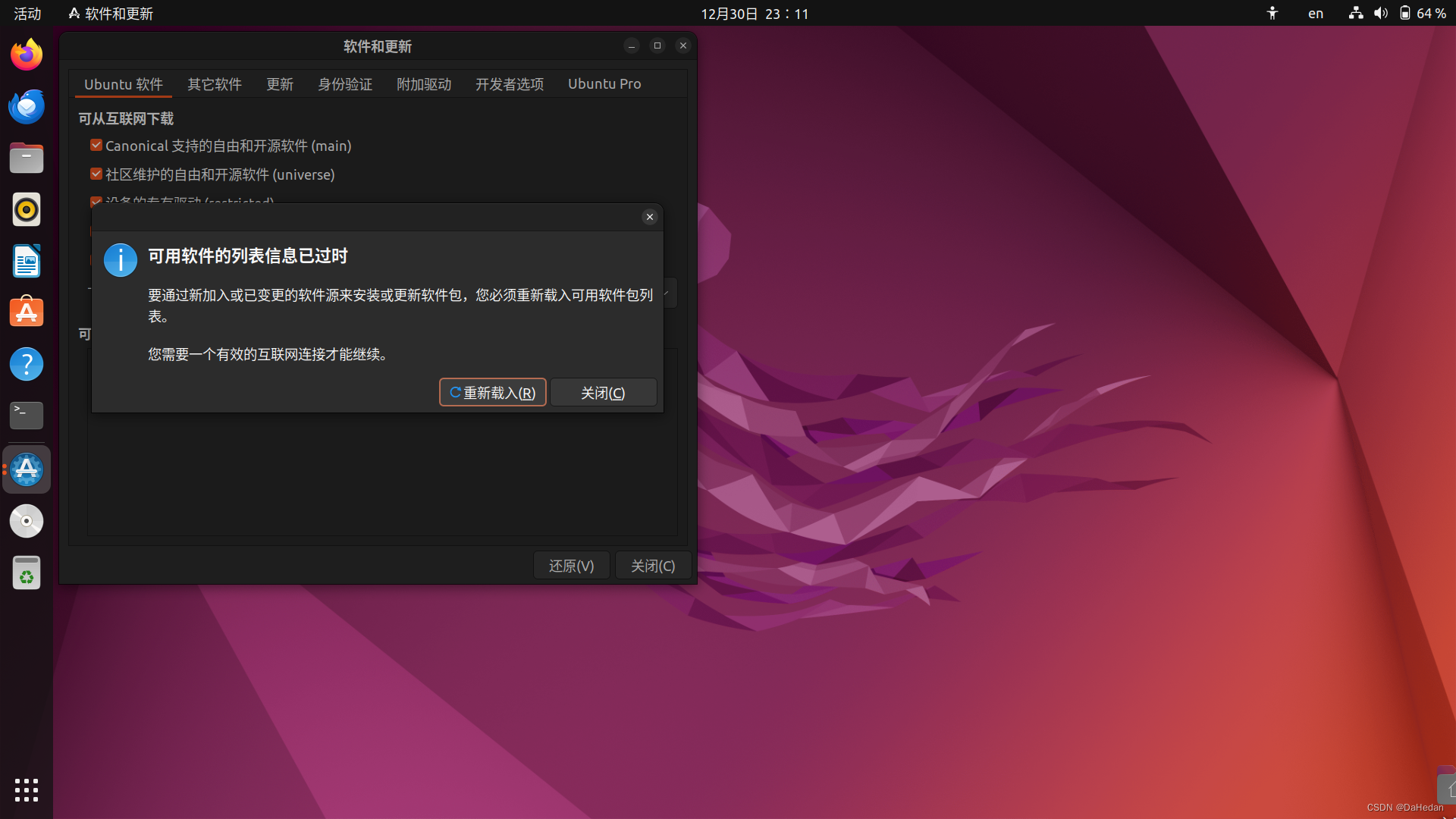Click the 重新载入(R) button in the dialog
The height and width of the screenshot is (819, 1456).
(492, 392)
